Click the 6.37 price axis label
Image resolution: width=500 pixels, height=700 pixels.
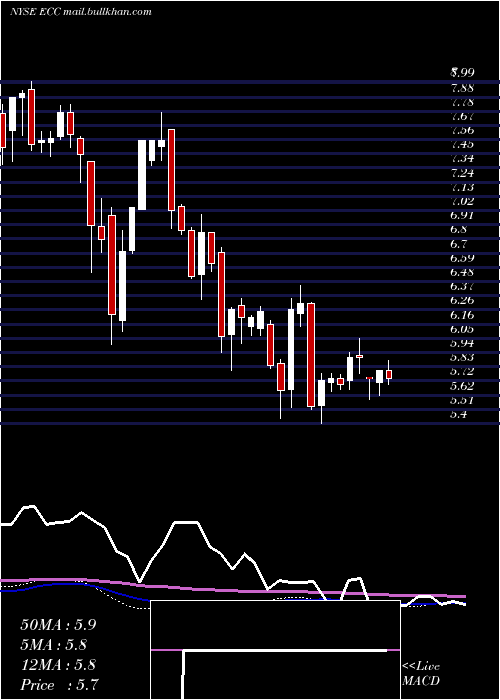(462, 286)
